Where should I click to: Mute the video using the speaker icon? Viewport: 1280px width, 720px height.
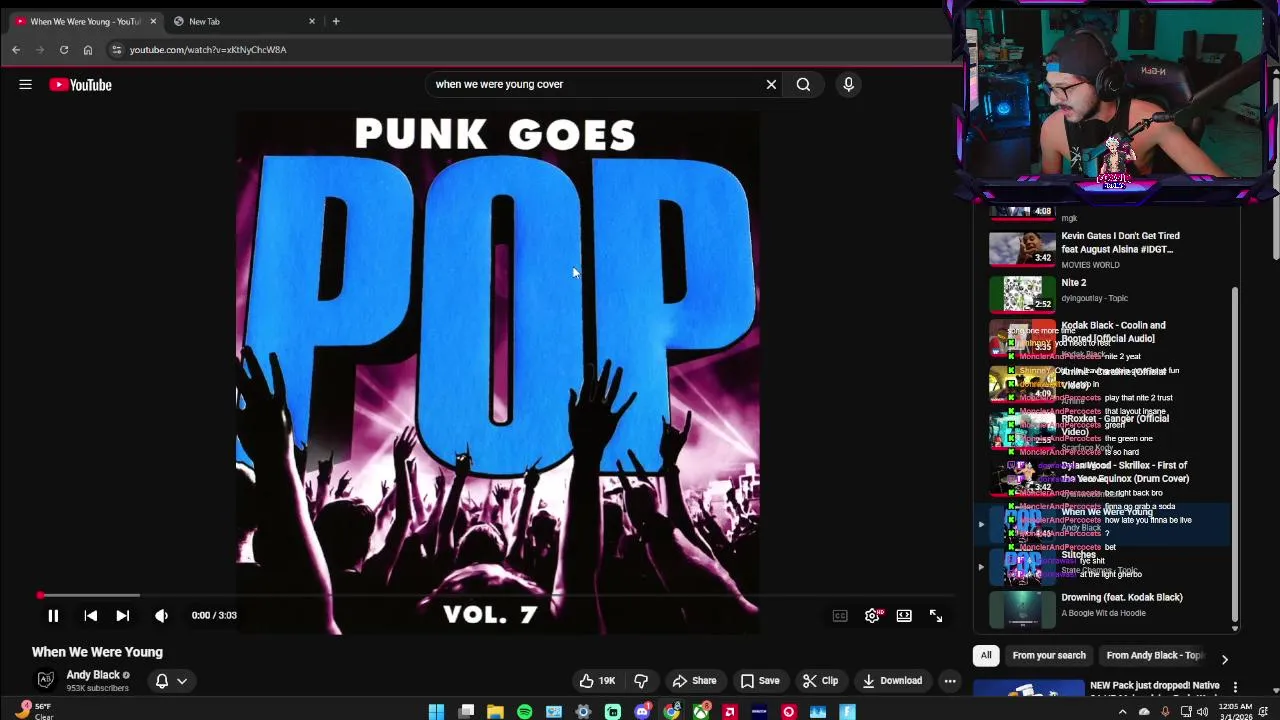(x=161, y=616)
